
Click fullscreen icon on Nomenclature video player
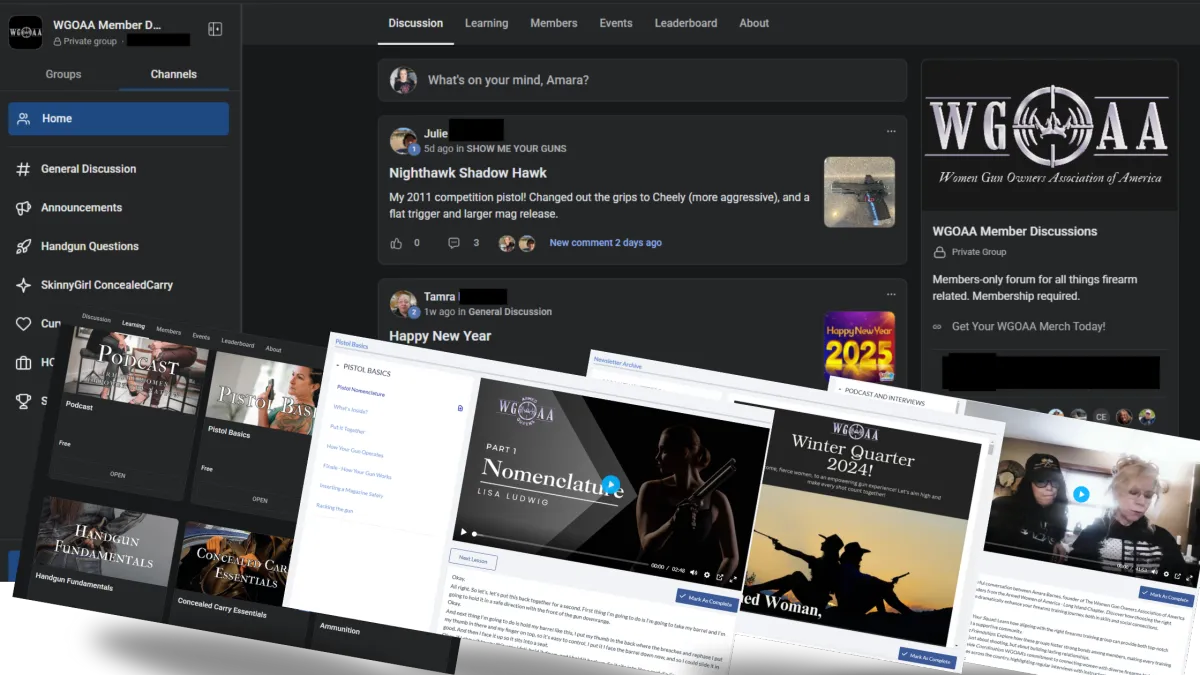733,578
